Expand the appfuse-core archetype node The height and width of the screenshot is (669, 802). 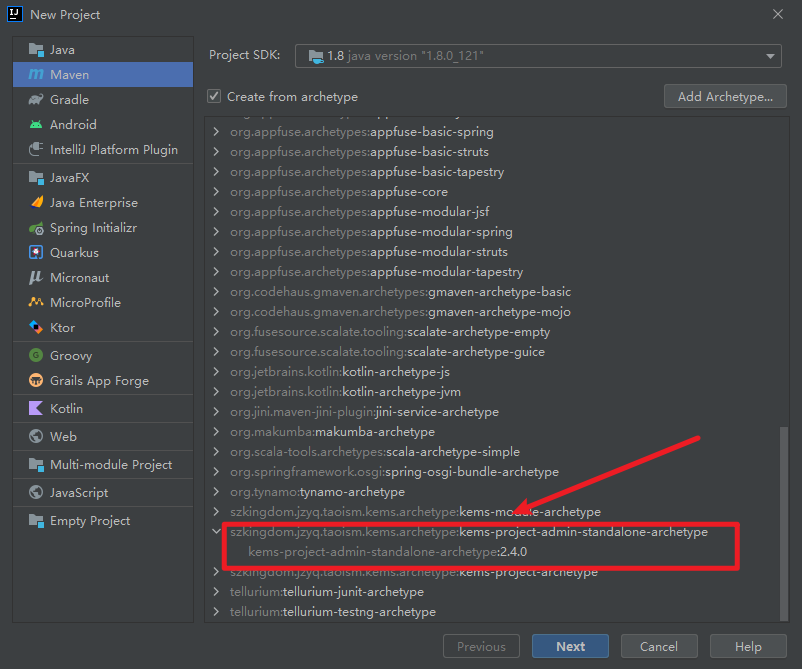click(x=216, y=192)
